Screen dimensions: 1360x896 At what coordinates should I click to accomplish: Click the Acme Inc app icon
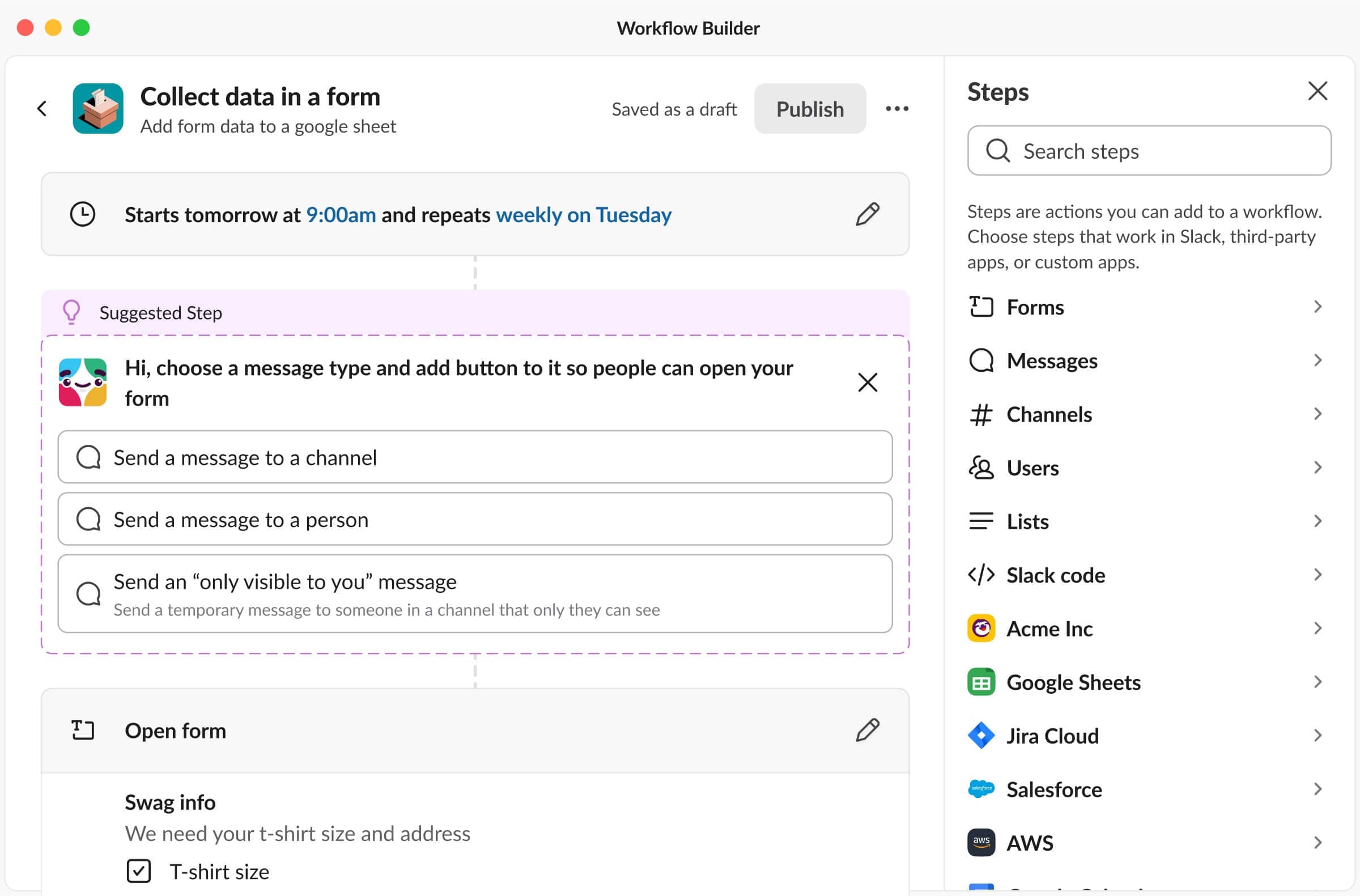(x=981, y=629)
